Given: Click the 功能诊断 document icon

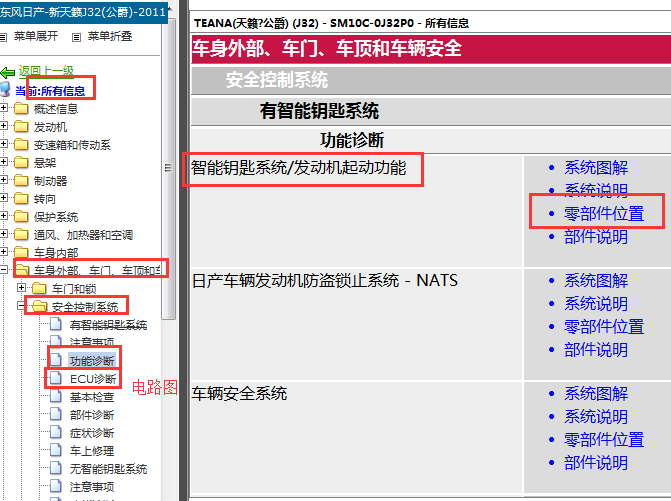Looking at the screenshot, I should [x=56, y=360].
